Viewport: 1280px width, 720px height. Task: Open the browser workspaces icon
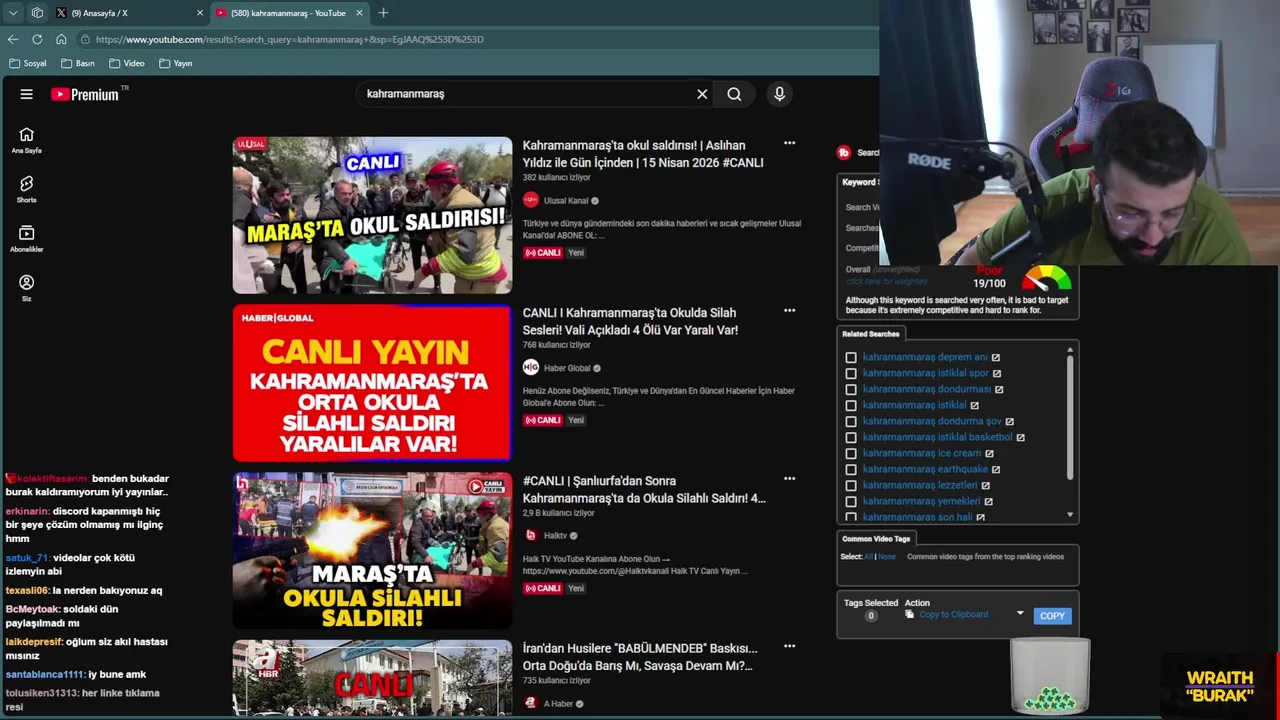[x=37, y=13]
